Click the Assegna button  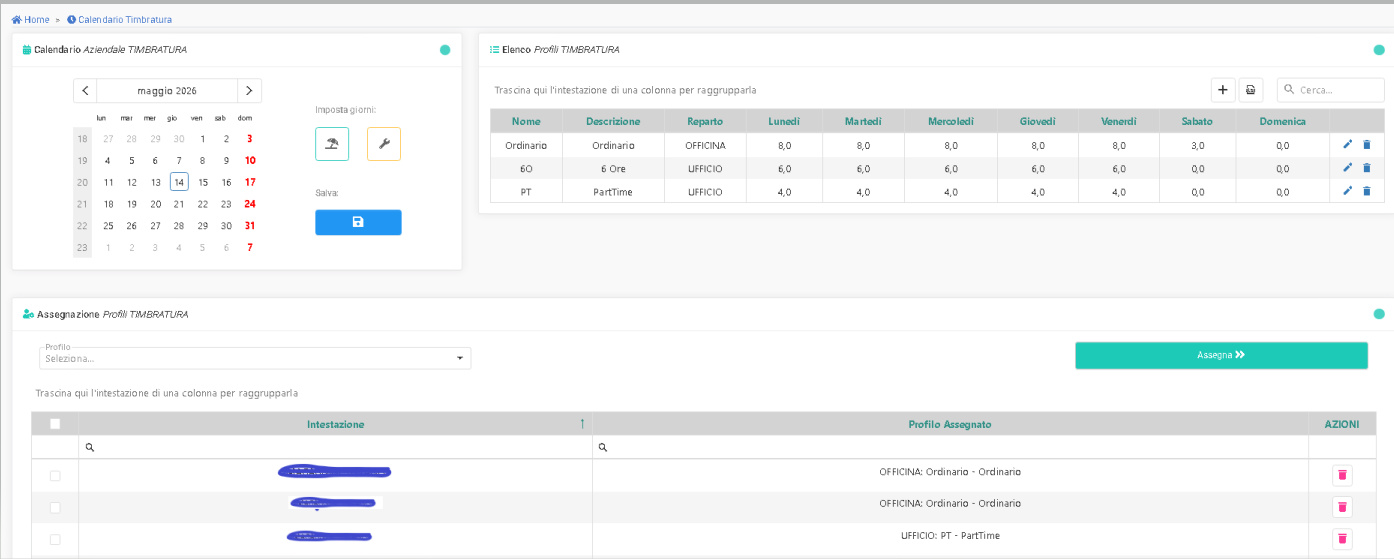pos(1221,355)
